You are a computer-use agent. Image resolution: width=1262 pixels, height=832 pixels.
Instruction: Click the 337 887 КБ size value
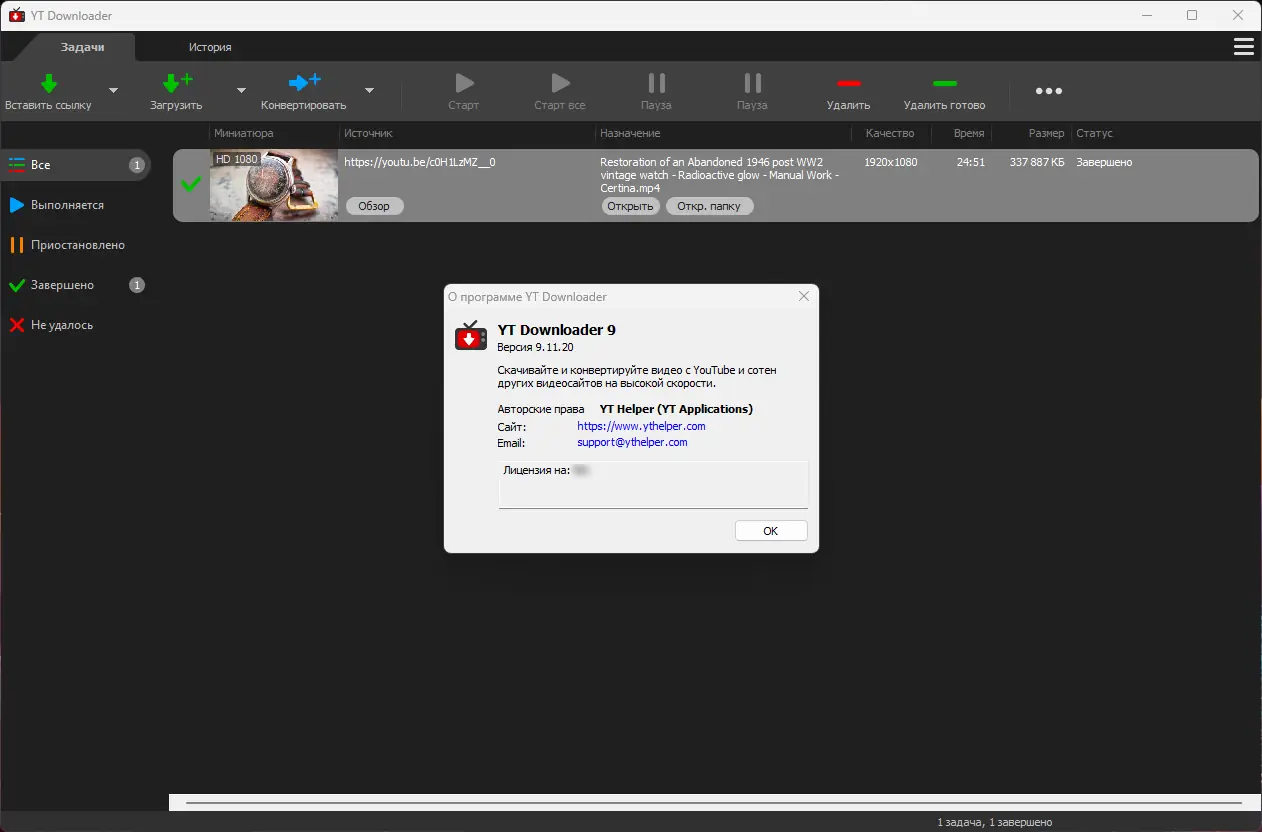pyautogui.click(x=1037, y=162)
